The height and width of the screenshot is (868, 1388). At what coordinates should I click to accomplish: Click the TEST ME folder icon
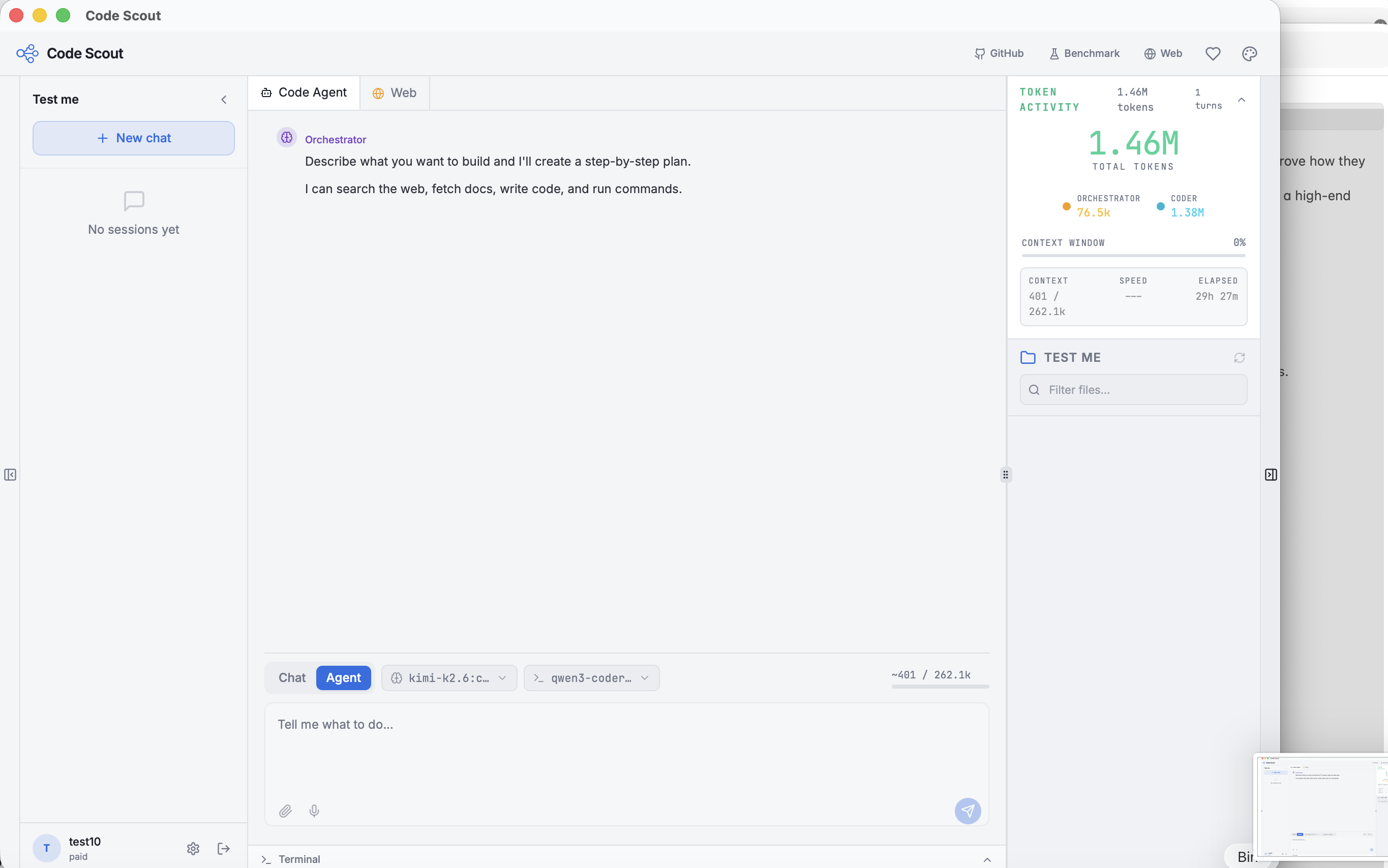point(1028,358)
